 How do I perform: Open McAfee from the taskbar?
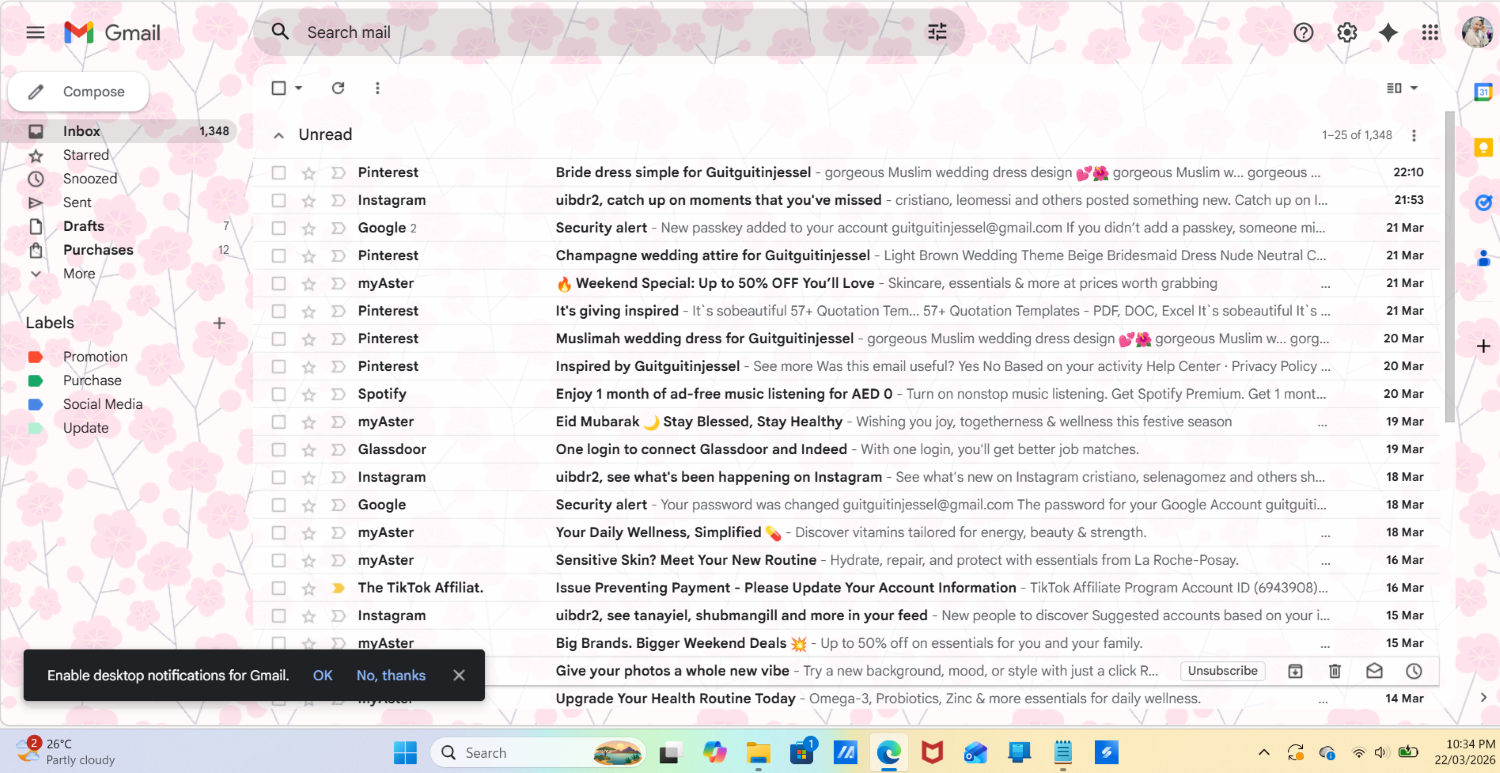coord(932,752)
